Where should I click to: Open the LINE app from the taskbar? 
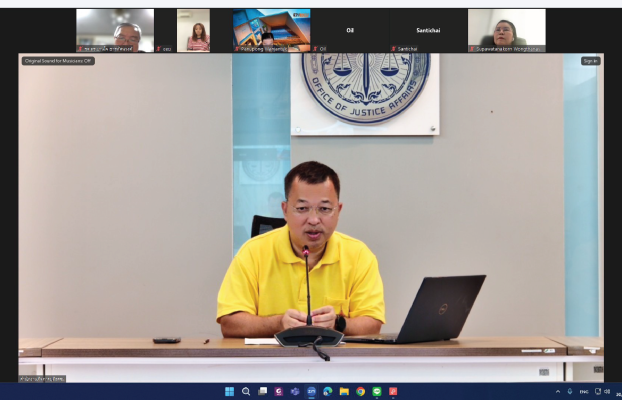pyautogui.click(x=376, y=391)
